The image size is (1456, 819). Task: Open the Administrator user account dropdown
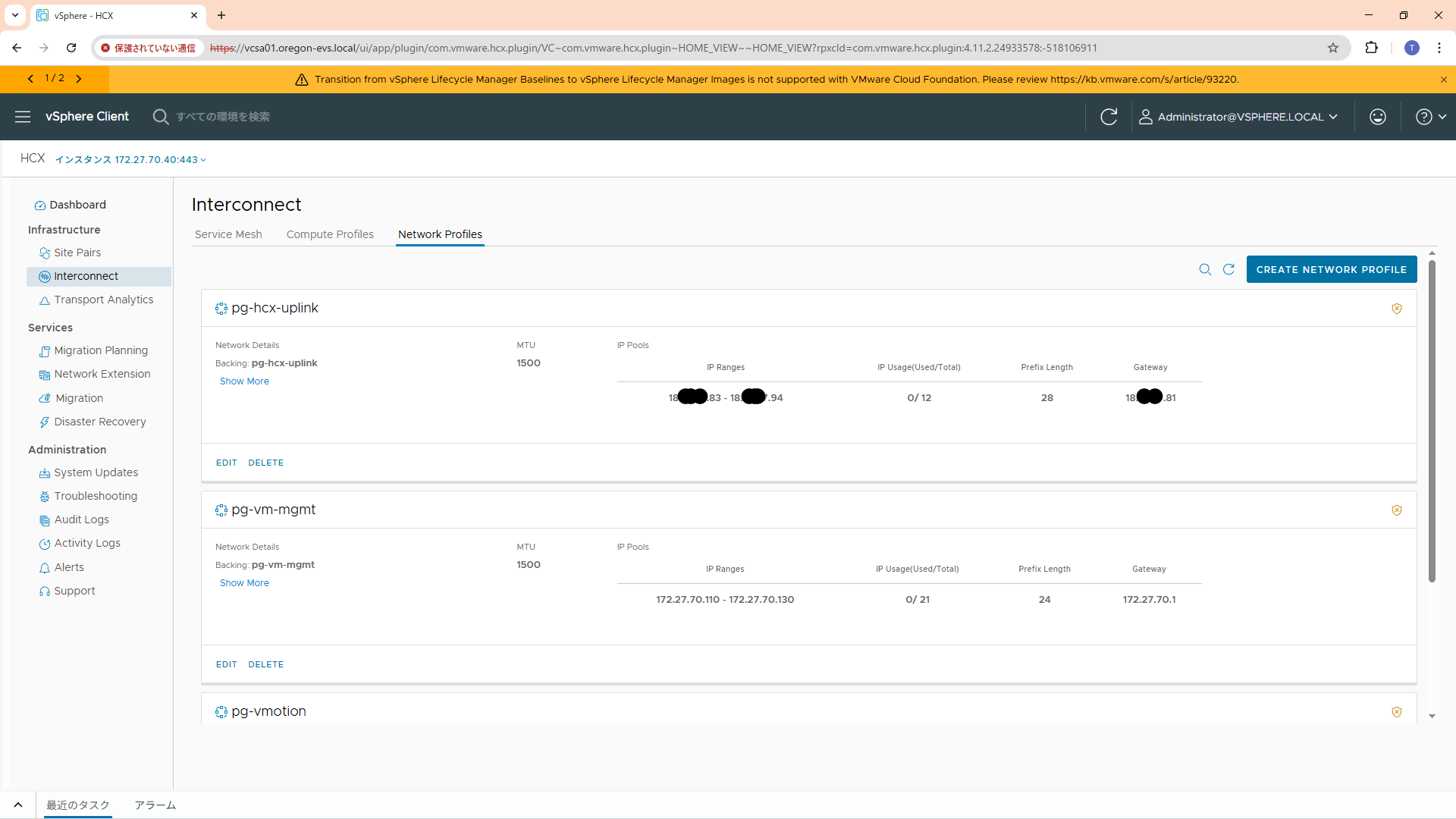tap(1239, 117)
